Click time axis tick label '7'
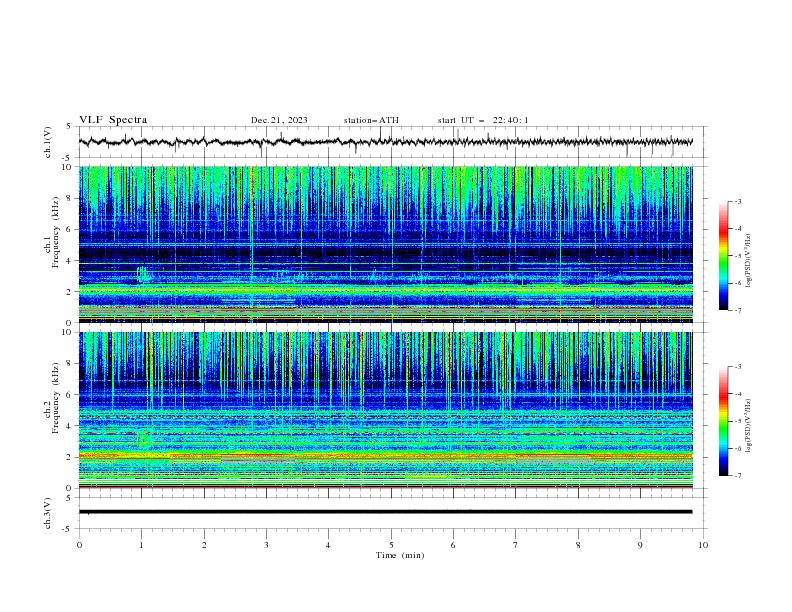Image resolution: width=792 pixels, height=612 pixels. pyautogui.click(x=516, y=545)
